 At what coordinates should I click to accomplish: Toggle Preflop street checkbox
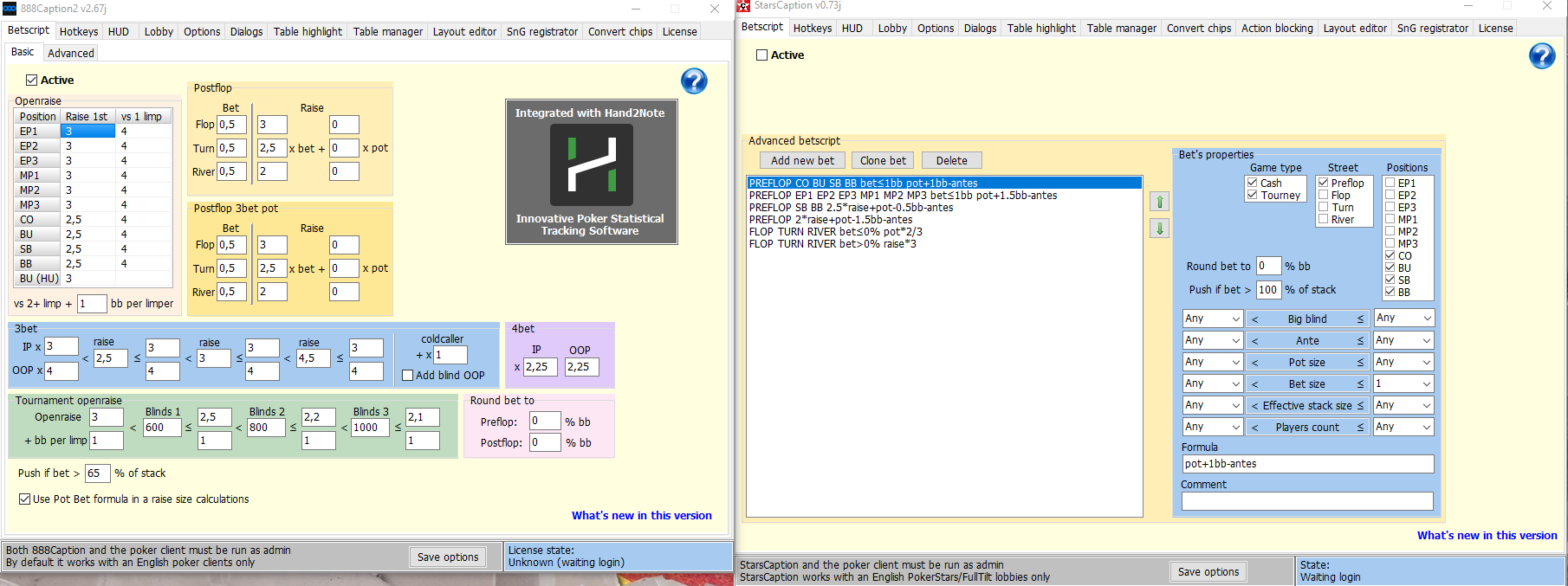pyautogui.click(x=1323, y=183)
